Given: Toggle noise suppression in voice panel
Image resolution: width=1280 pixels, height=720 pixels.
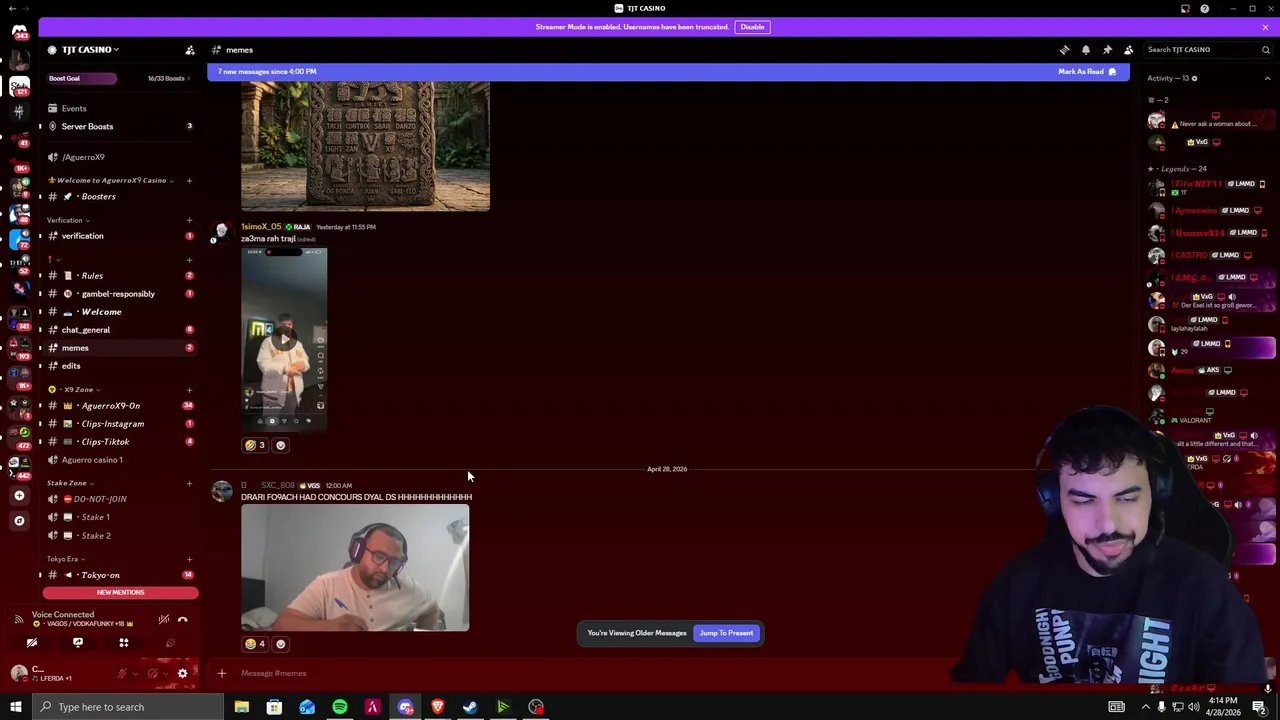Looking at the screenshot, I should tap(163, 620).
